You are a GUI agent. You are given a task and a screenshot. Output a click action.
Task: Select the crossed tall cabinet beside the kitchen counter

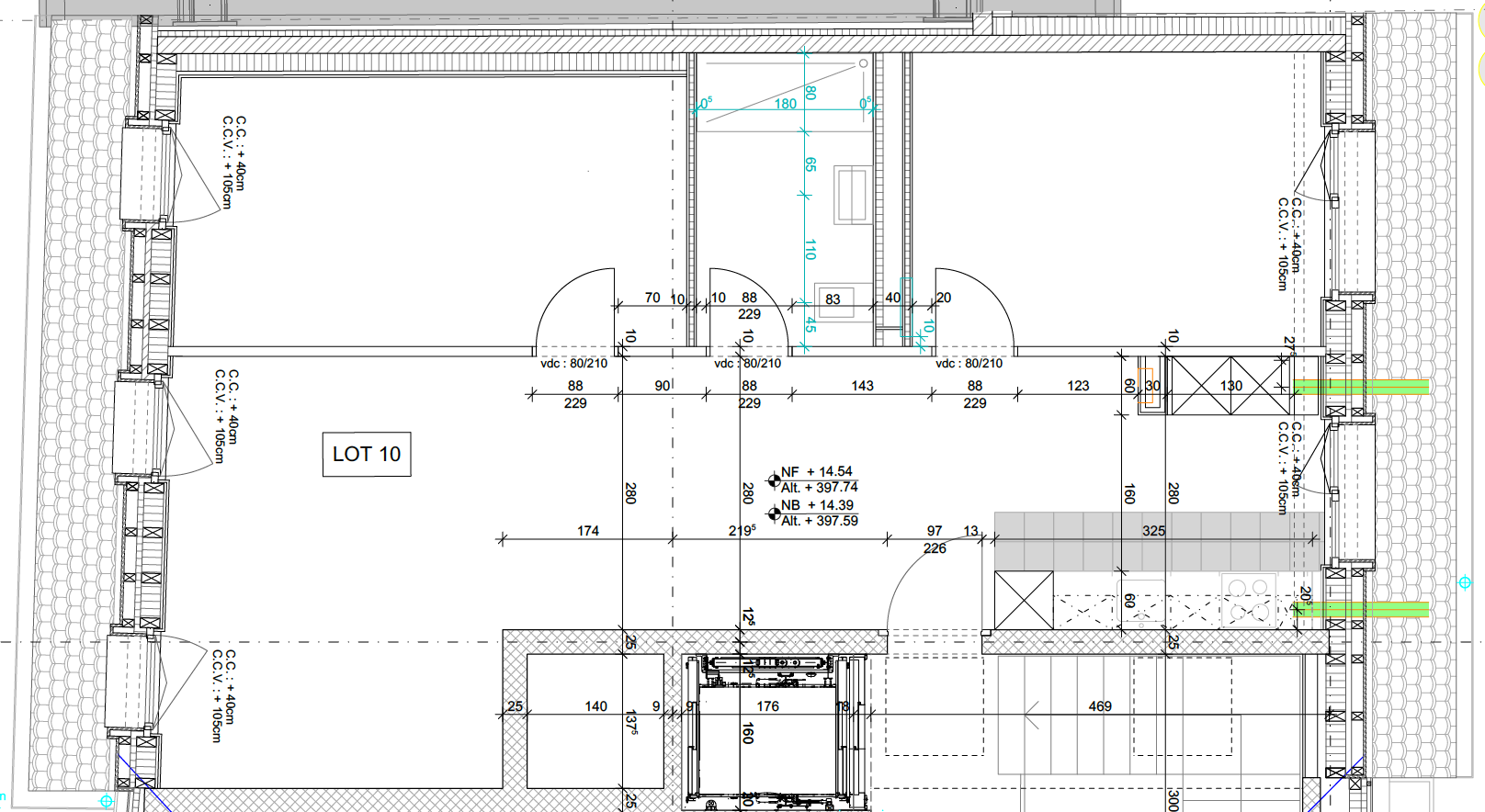[1024, 600]
